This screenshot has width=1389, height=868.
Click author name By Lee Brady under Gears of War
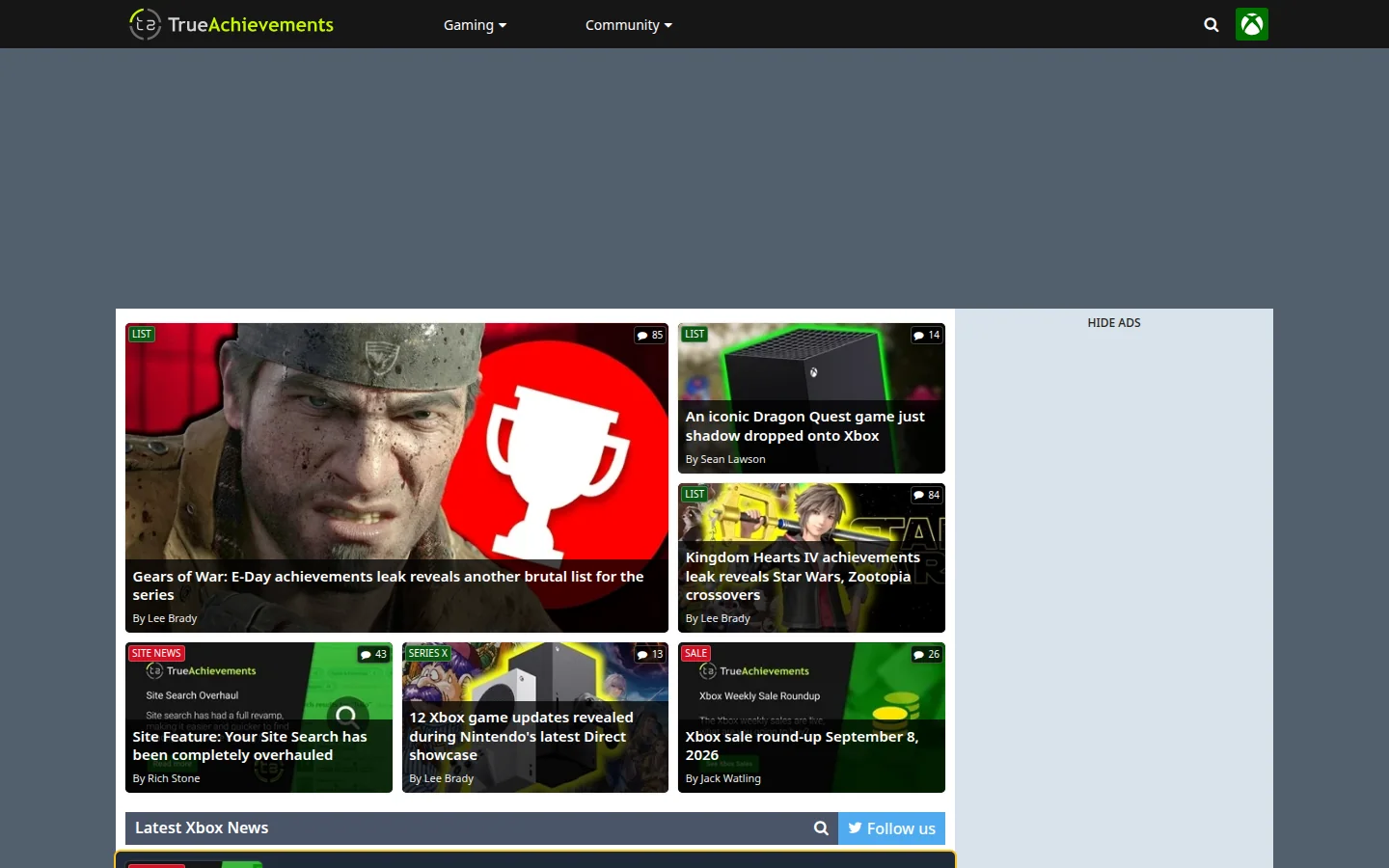165,618
